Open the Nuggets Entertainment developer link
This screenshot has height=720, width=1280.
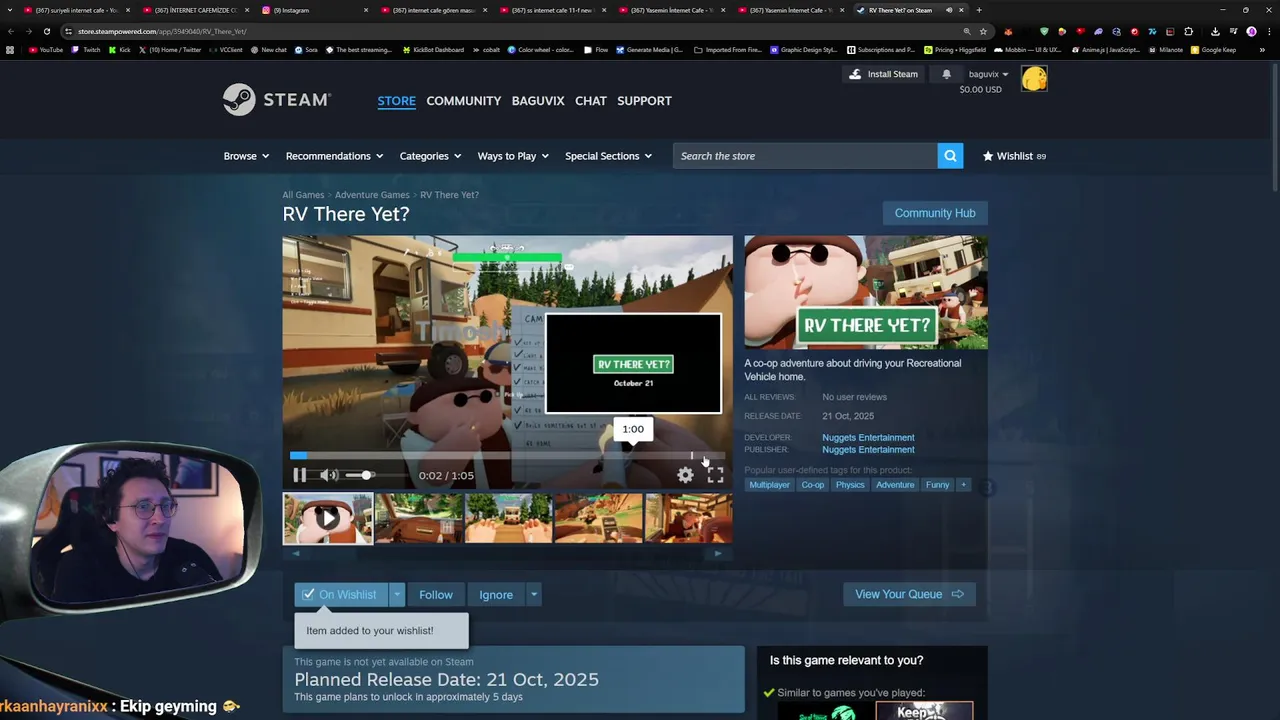point(868,438)
